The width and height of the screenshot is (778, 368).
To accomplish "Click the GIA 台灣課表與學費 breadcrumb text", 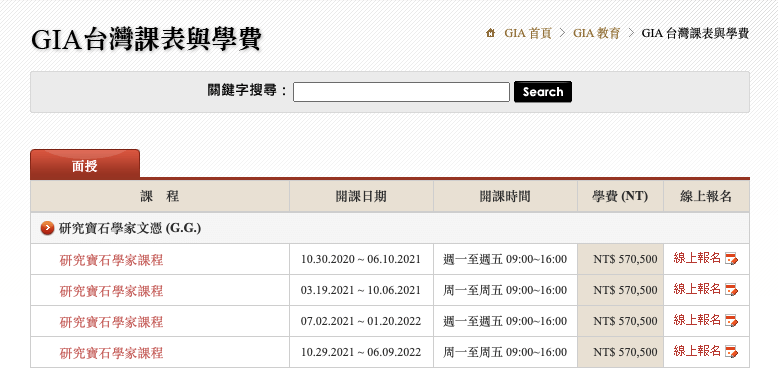I will pos(695,33).
